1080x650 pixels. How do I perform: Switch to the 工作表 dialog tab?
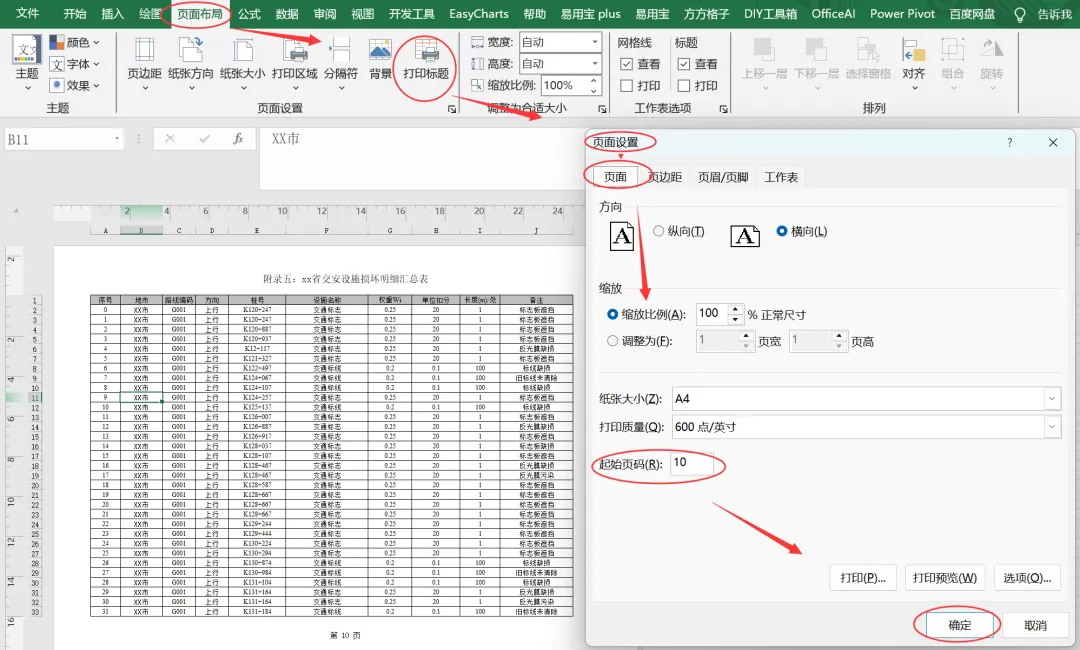click(781, 177)
